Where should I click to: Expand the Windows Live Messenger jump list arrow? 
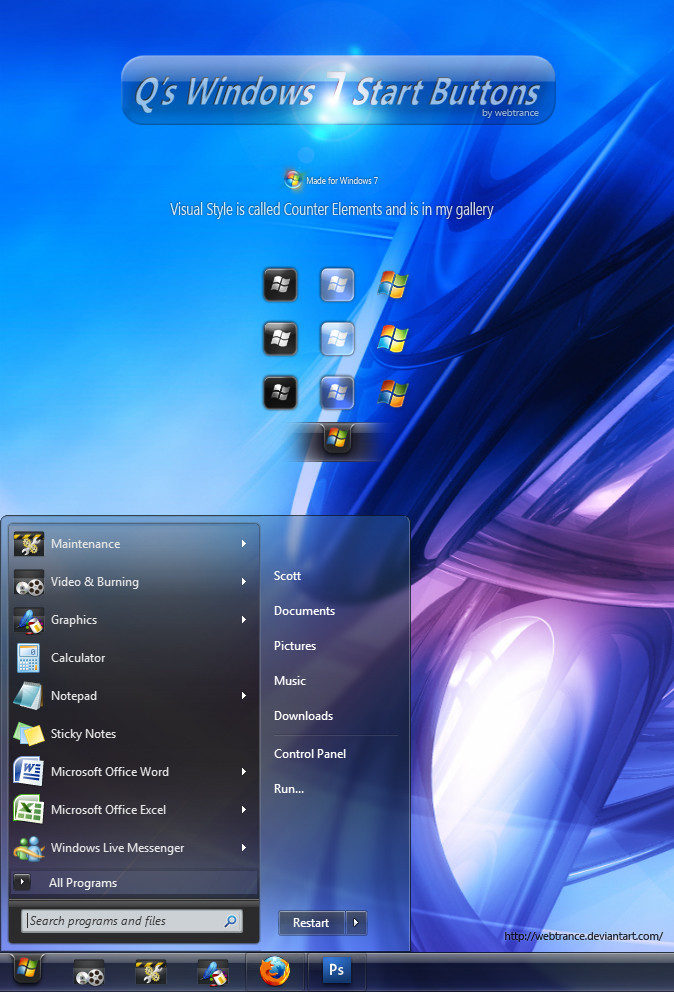pos(244,847)
